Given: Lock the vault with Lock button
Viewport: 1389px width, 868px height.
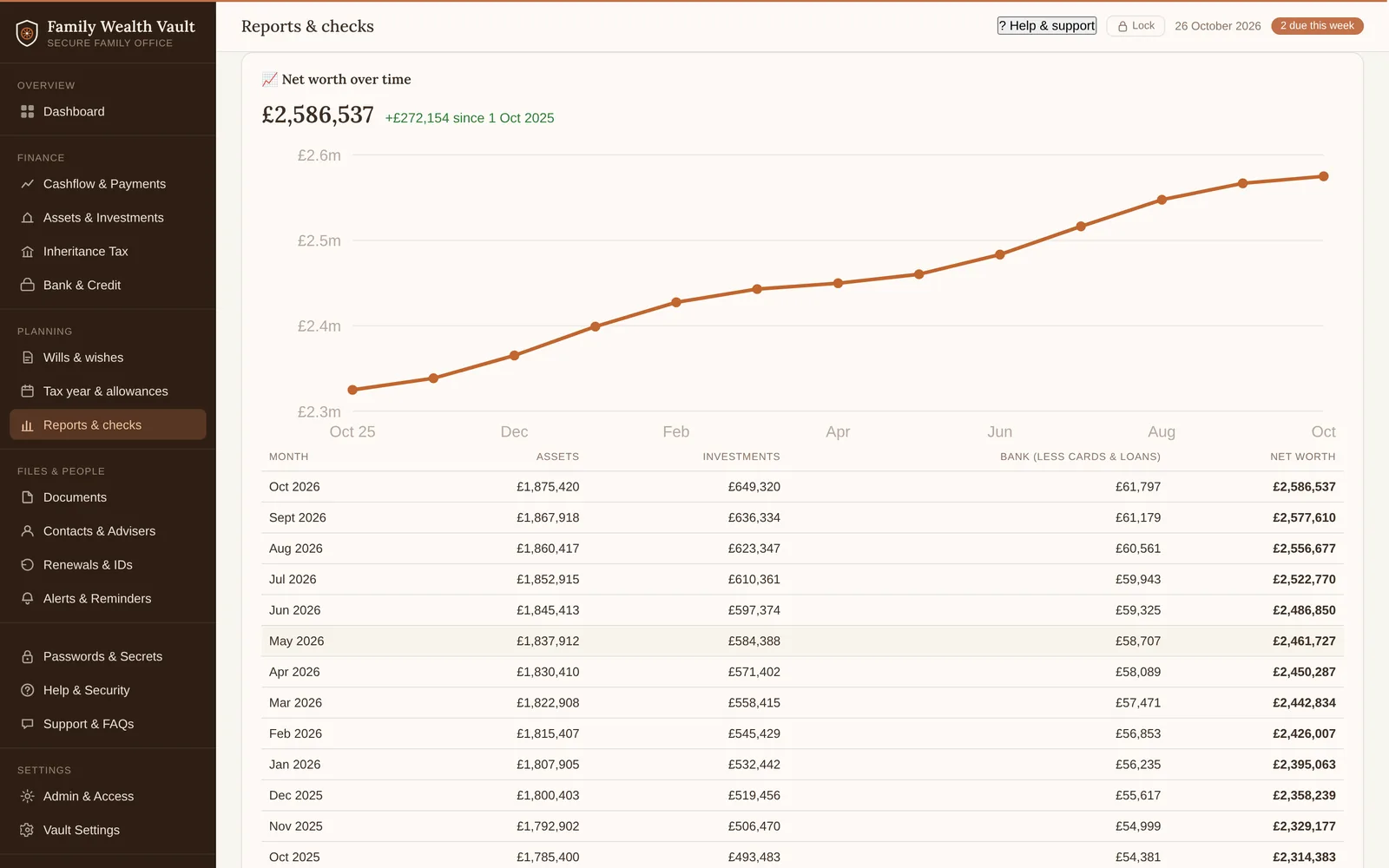Looking at the screenshot, I should click(1136, 26).
